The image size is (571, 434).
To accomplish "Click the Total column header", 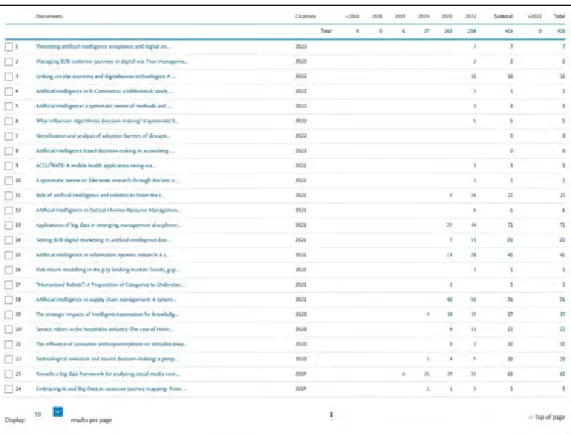I will pyautogui.click(x=559, y=16).
